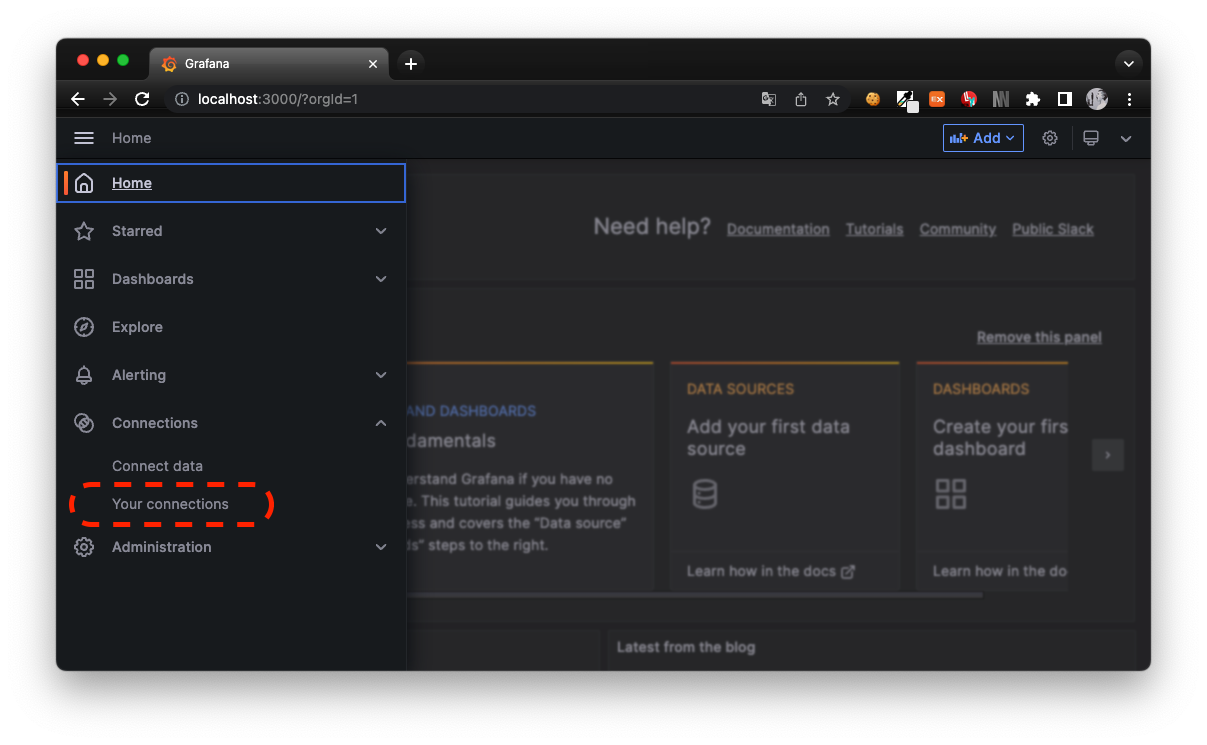1207x745 pixels.
Task: Select Home in the navigation menu
Action: pyautogui.click(x=231, y=183)
